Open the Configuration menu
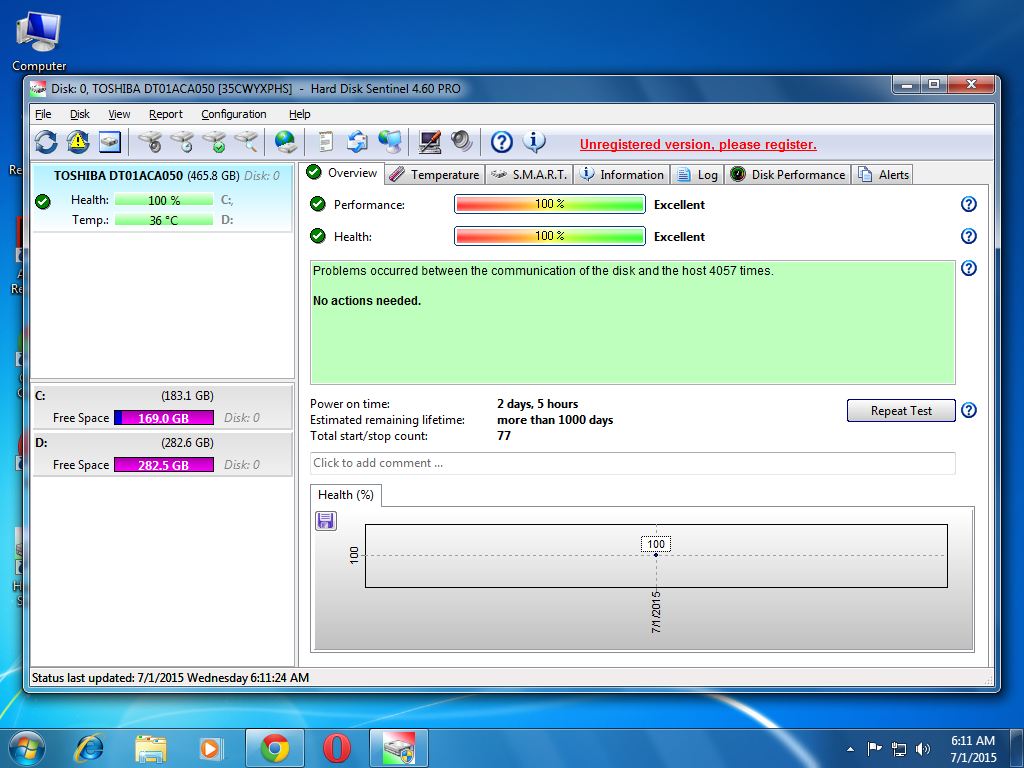Screen dimensions: 1024x768 233,114
